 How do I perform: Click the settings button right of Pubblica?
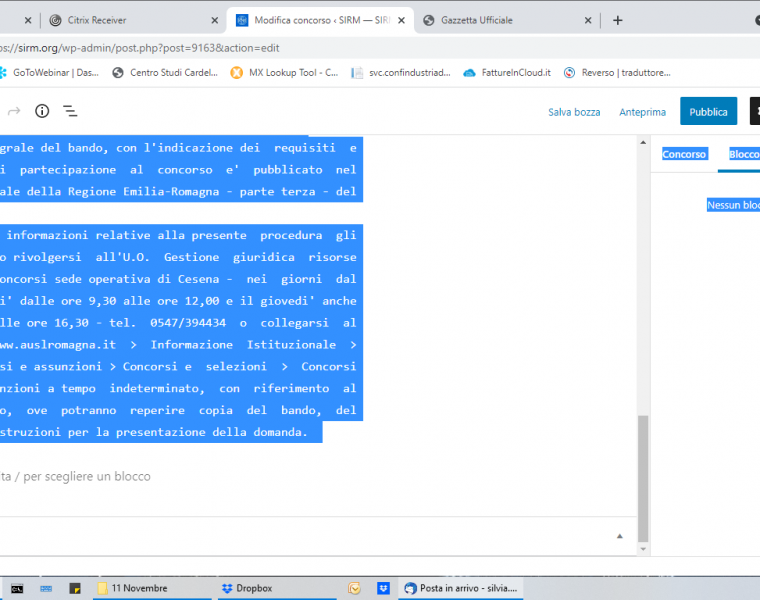755,111
